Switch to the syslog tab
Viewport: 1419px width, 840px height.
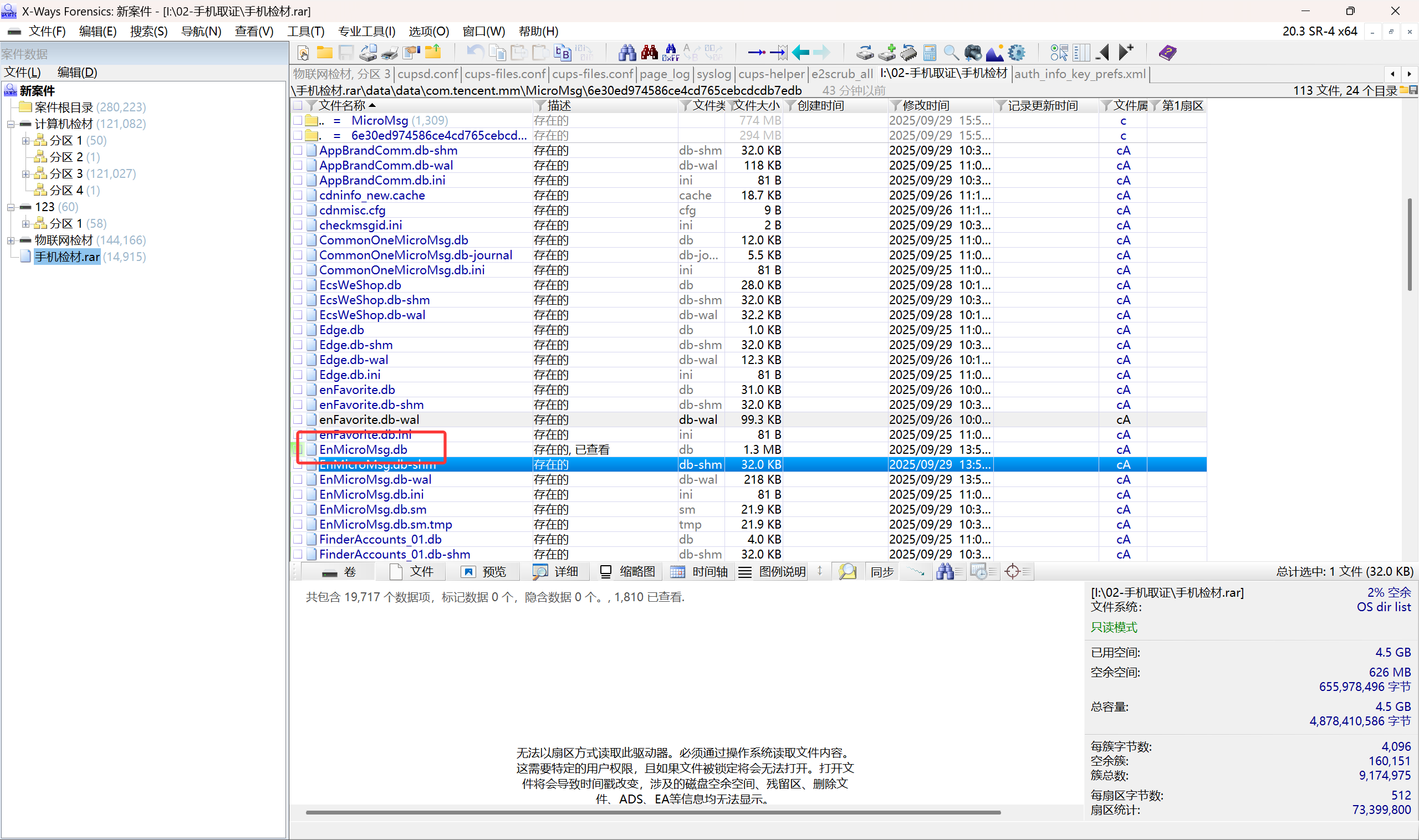(713, 74)
